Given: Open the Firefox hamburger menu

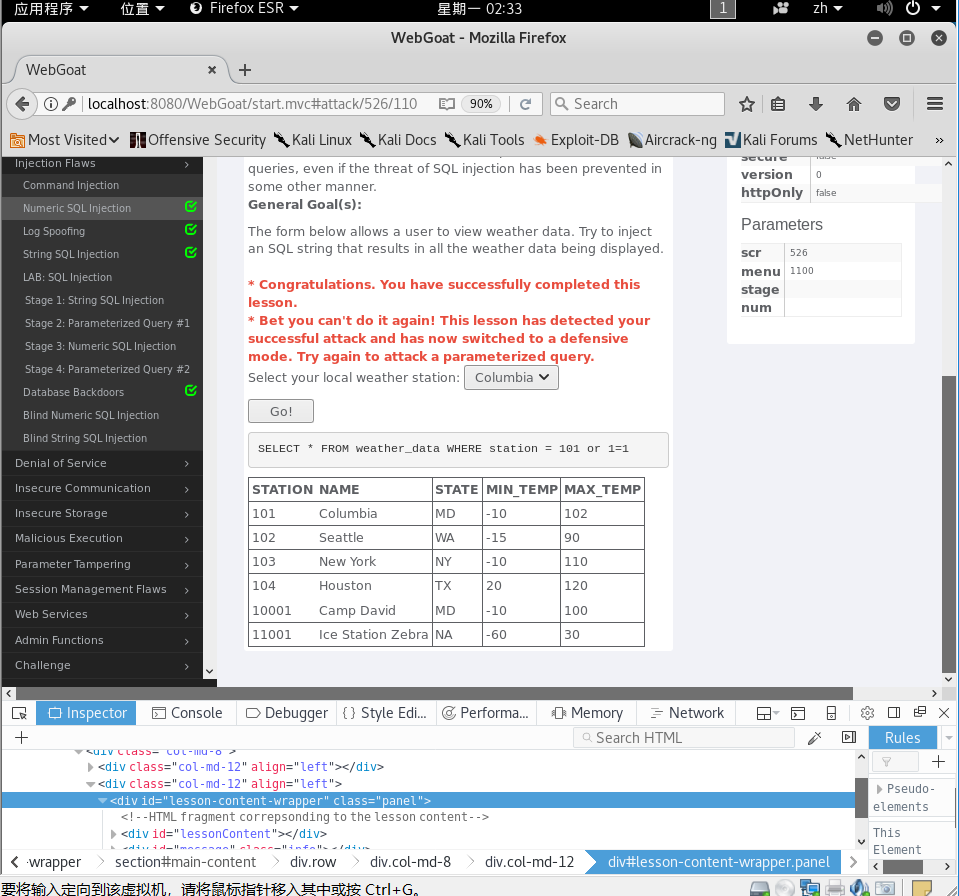Looking at the screenshot, I should [935, 104].
